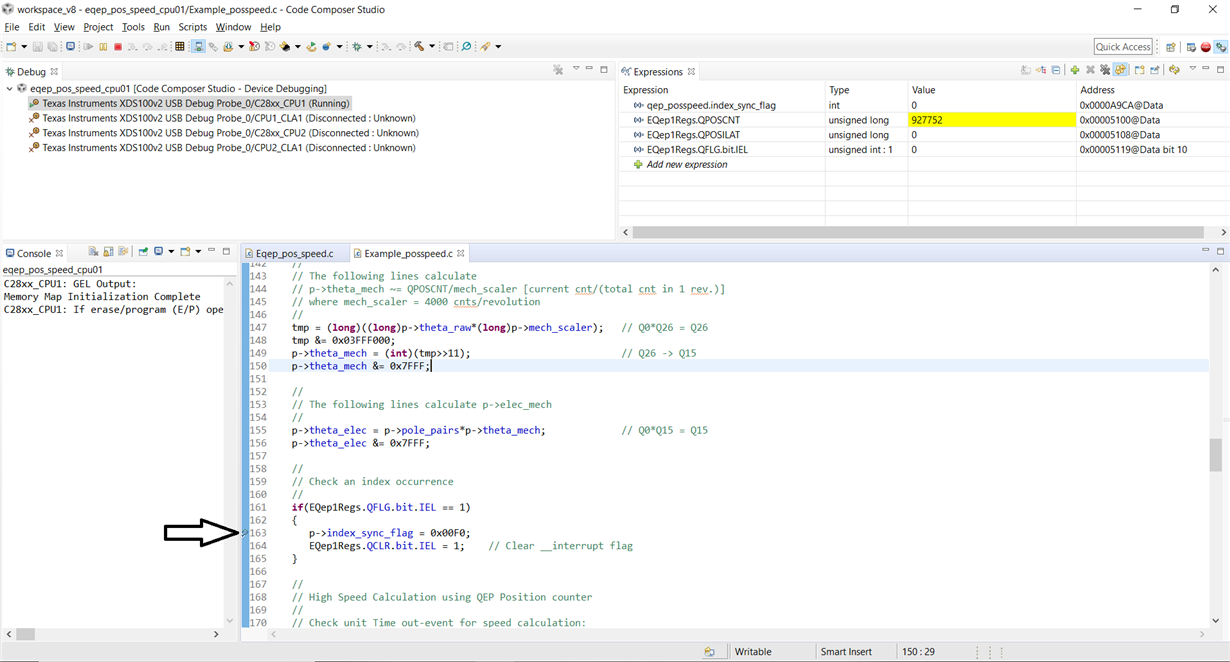The width and height of the screenshot is (1230, 662).
Task: Toggle Scroll Lock in Console view
Action: pos(108,251)
